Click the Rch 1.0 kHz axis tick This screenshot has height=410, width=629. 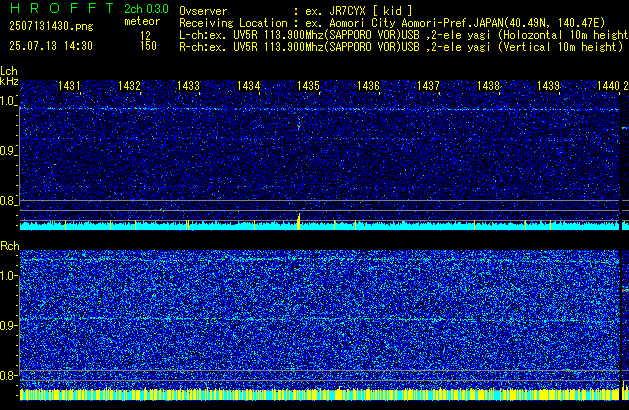(x=8, y=276)
